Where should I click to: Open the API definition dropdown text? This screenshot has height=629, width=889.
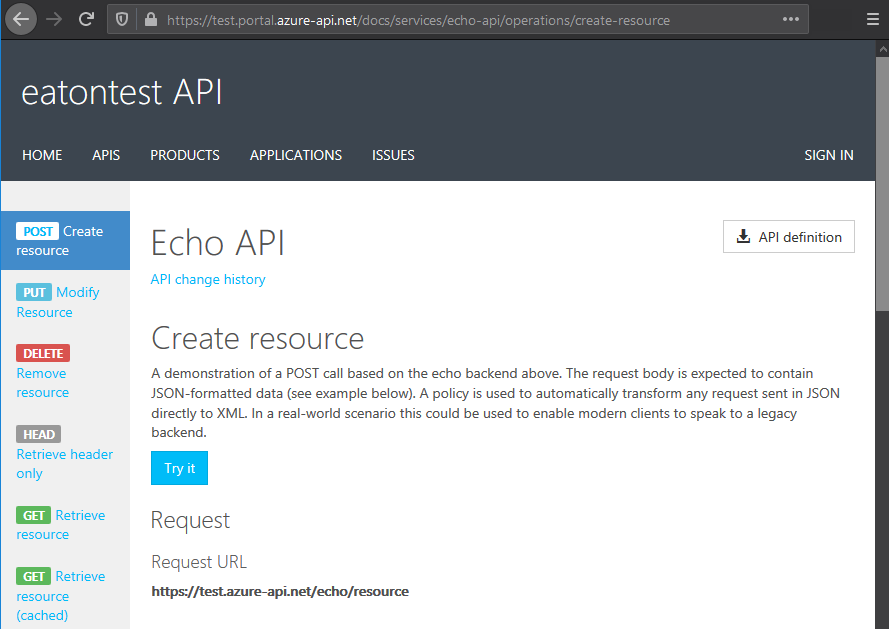pyautogui.click(x=800, y=237)
